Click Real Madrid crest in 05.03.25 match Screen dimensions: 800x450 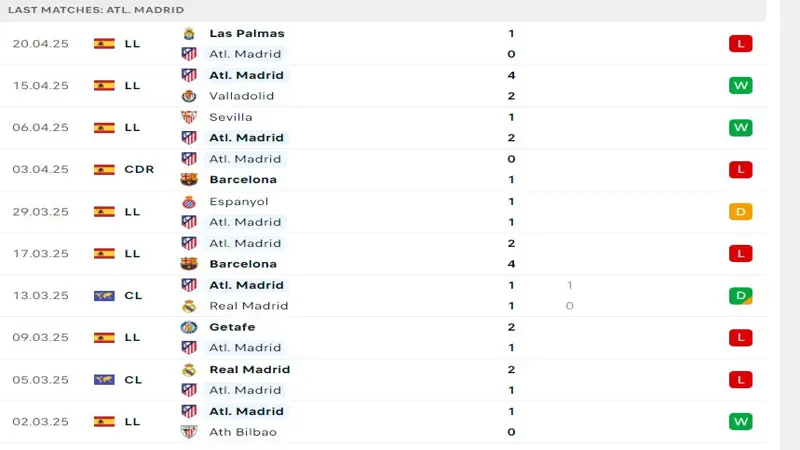(189, 369)
